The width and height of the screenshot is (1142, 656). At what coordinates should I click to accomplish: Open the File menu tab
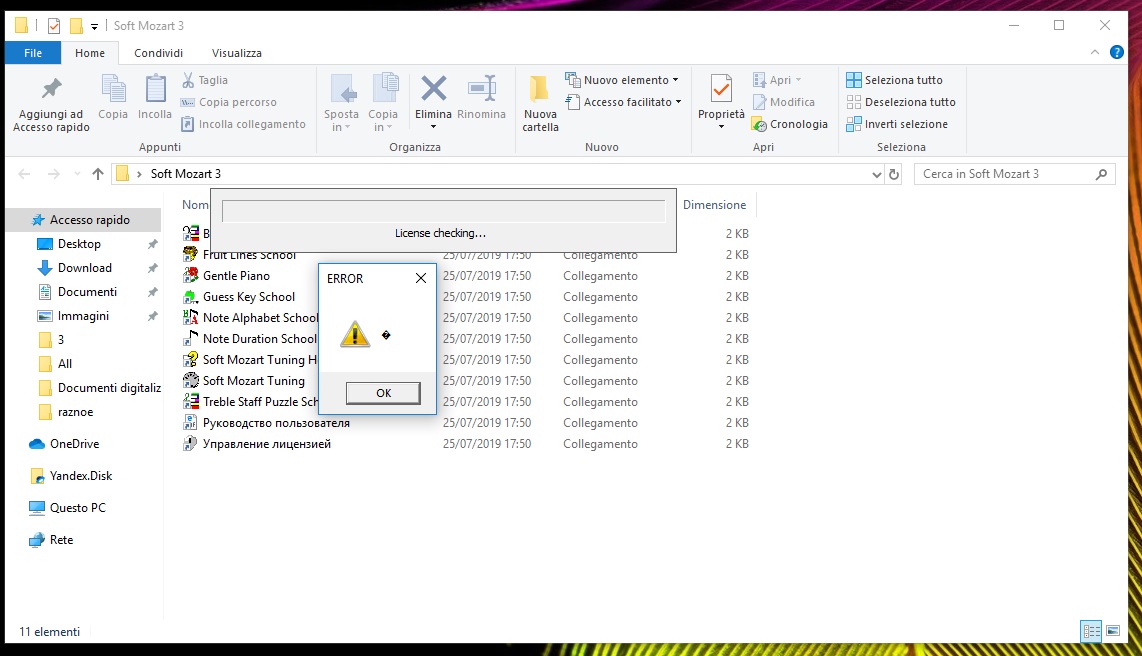(33, 53)
